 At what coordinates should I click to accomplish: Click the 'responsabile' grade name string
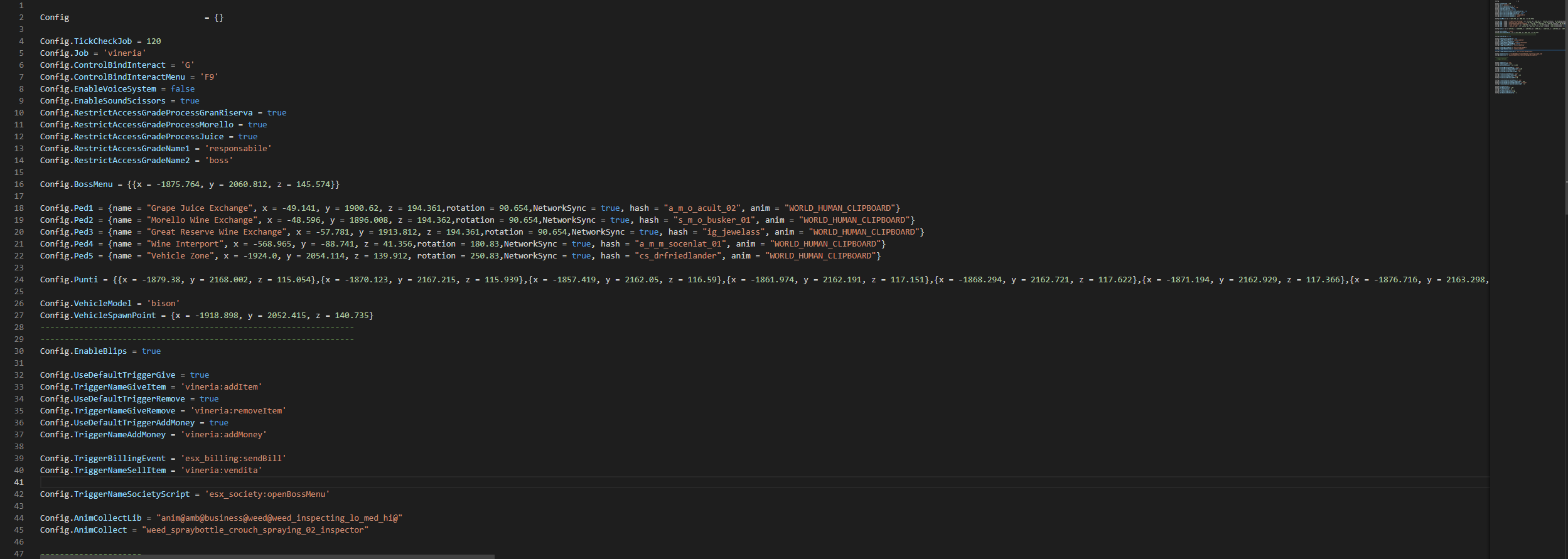[238, 149]
